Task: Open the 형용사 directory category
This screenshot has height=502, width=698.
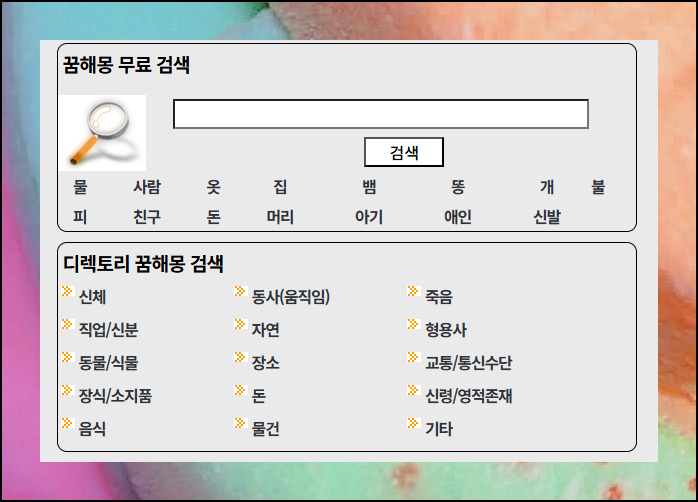Action: tap(446, 330)
